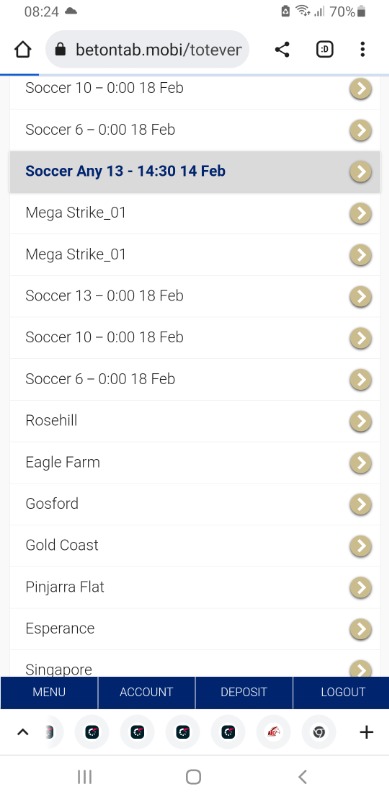Switch to the red-logo tab in strip
Screen dimensions: 389x800
(274, 732)
